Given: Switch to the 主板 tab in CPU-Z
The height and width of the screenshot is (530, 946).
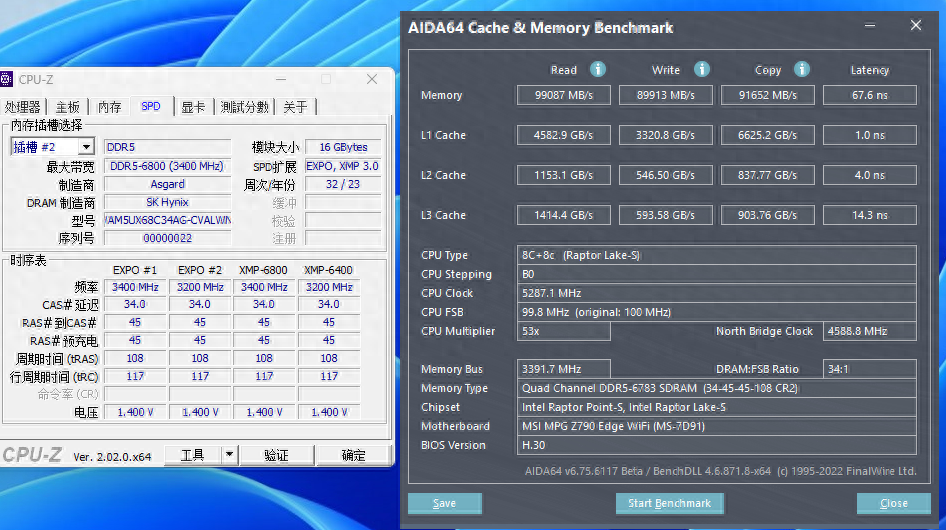Looking at the screenshot, I should pos(68,107).
